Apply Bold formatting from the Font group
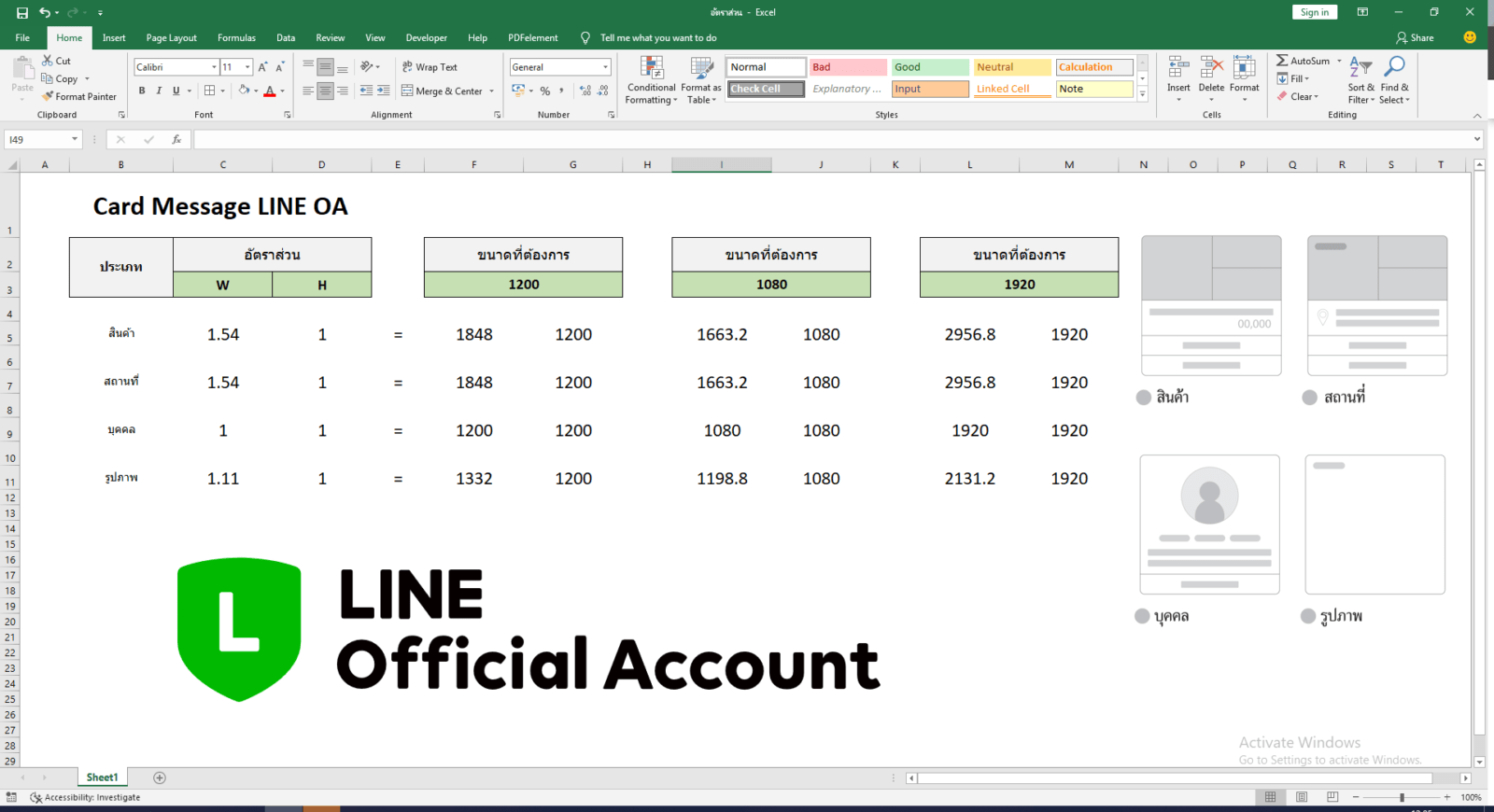 click(x=142, y=91)
